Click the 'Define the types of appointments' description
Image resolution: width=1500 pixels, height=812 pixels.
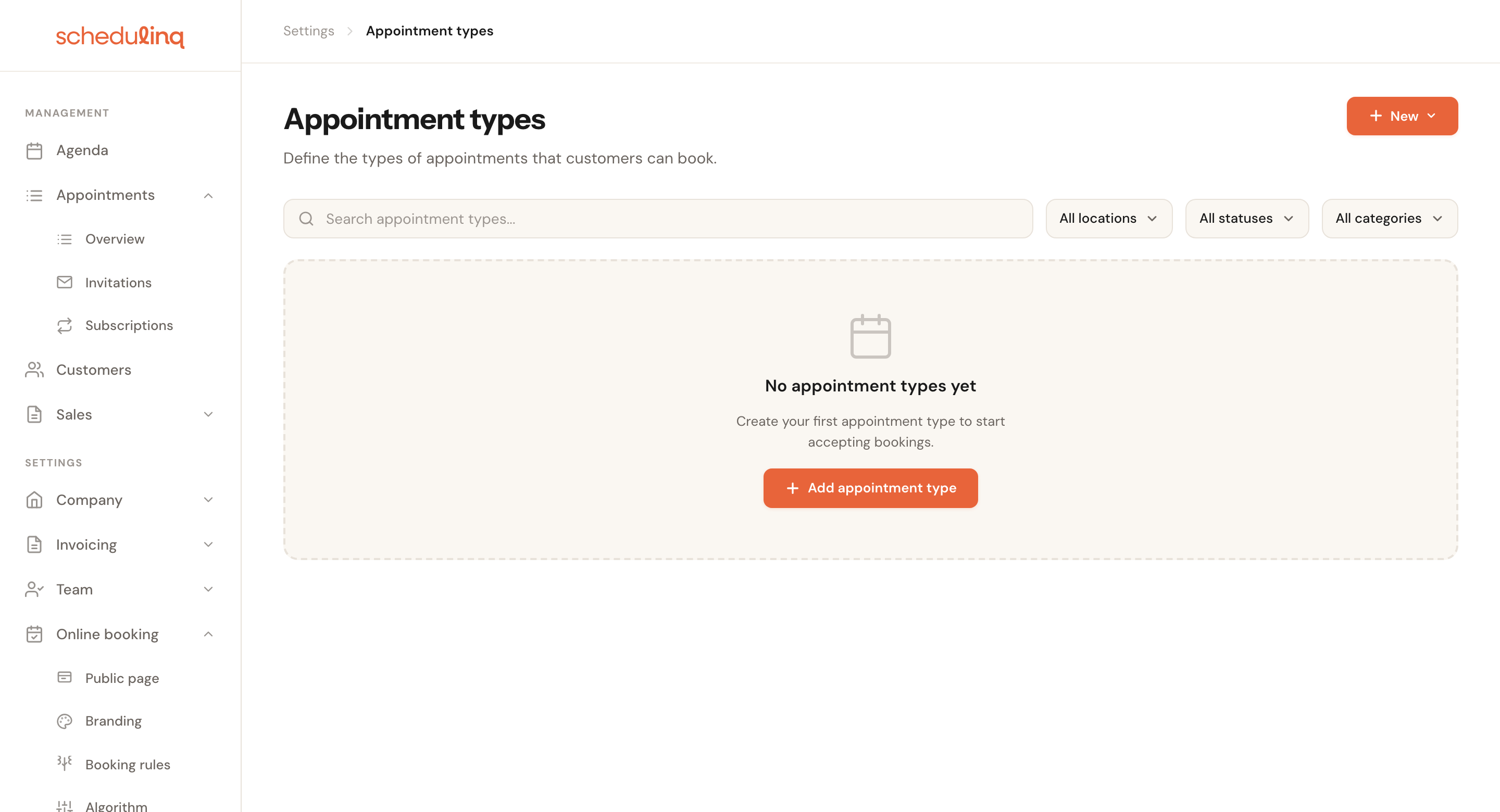coord(499,158)
